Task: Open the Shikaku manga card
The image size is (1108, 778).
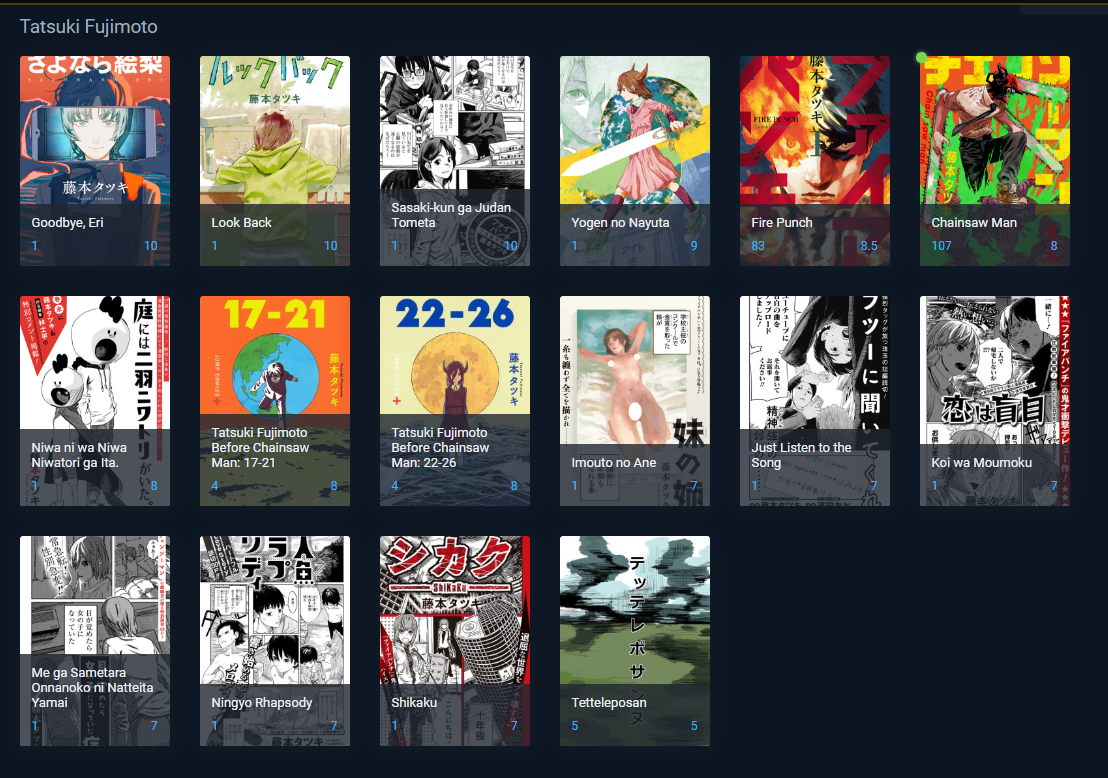Action: click(455, 641)
